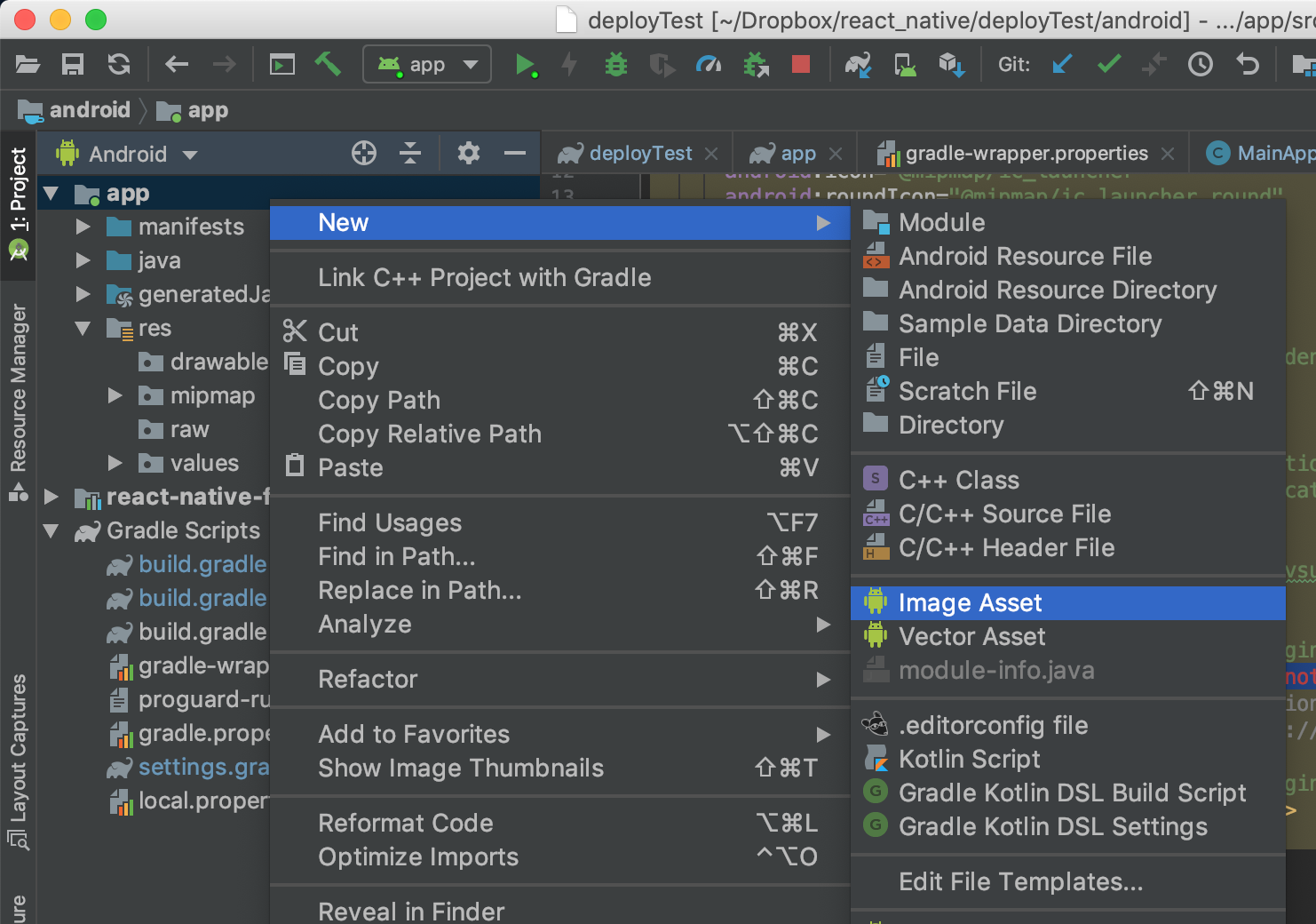Choose Copy Path from context menu
Viewport: 1316px width, 924px height.
point(559,401)
